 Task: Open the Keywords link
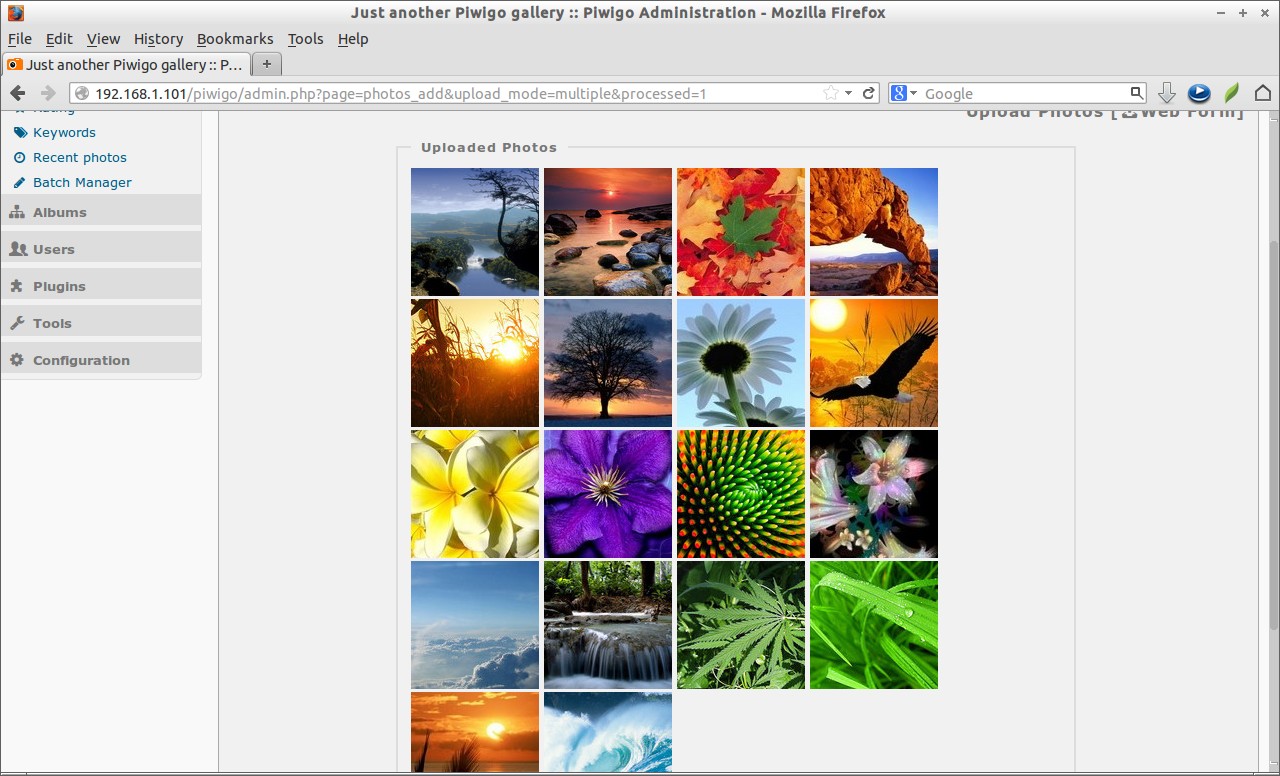[64, 132]
